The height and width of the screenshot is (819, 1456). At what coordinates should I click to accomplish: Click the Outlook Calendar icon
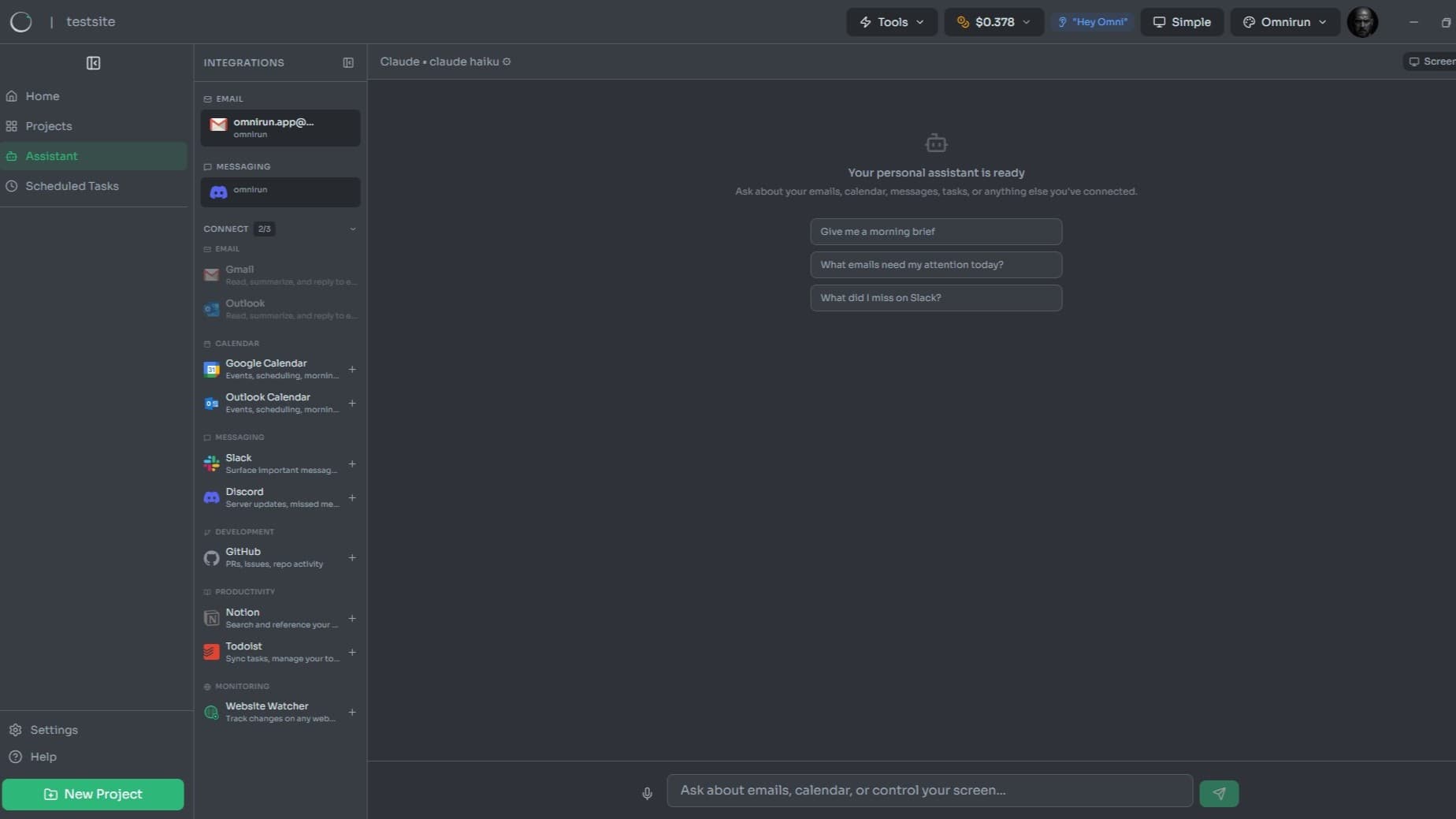(x=211, y=403)
